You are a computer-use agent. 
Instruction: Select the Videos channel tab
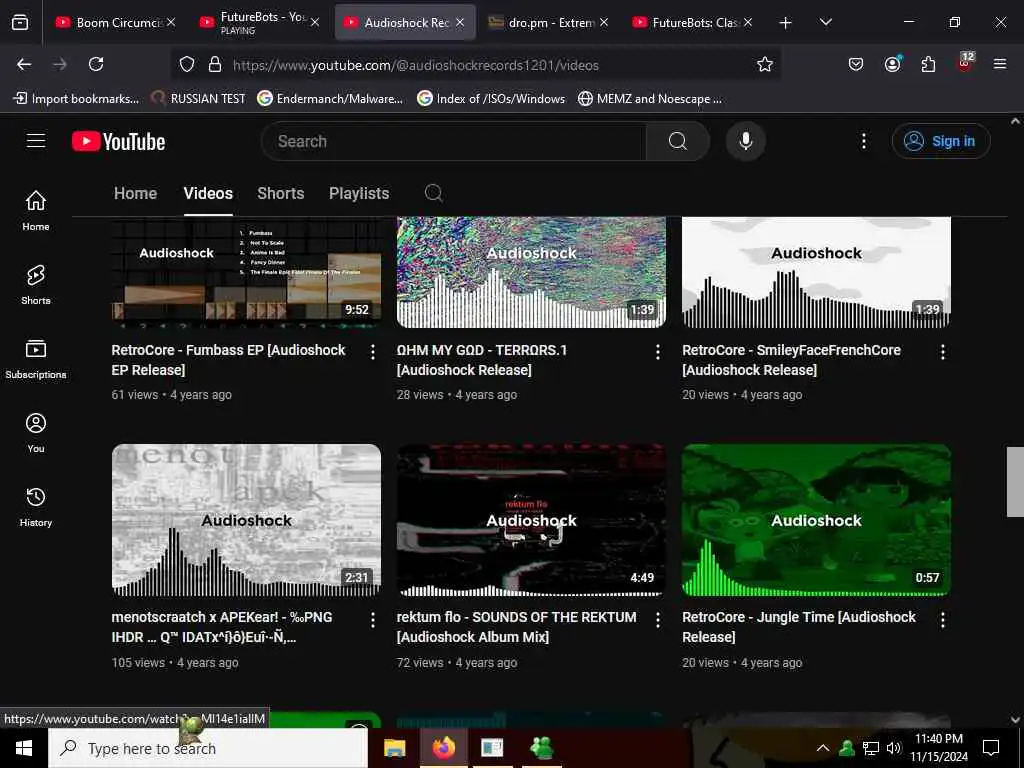208,193
